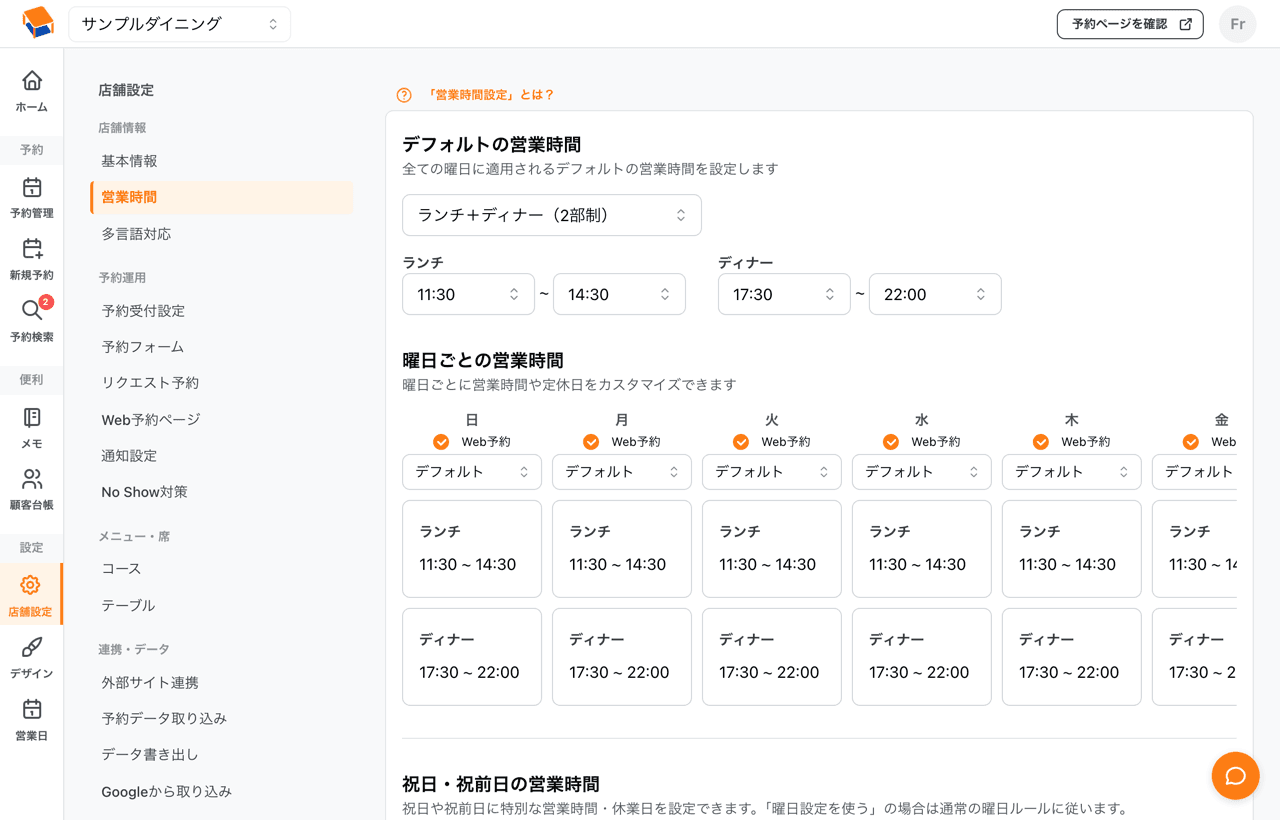Screen dimensions: 1280x820
Task: Click 祝日・祝前日の営業時間 heading
Action: (x=501, y=784)
